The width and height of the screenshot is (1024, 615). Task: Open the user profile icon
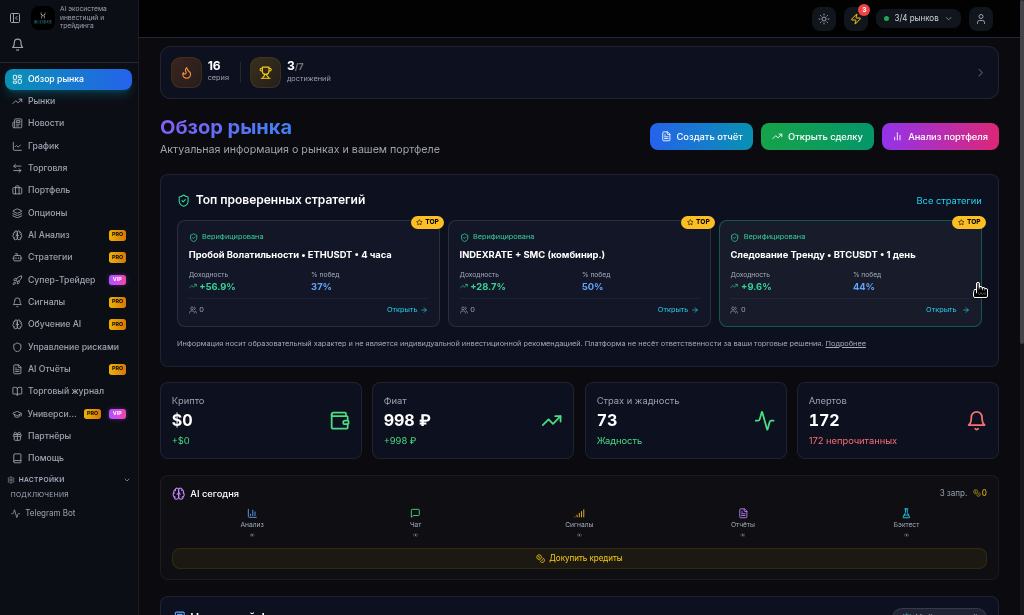pyautogui.click(x=980, y=19)
